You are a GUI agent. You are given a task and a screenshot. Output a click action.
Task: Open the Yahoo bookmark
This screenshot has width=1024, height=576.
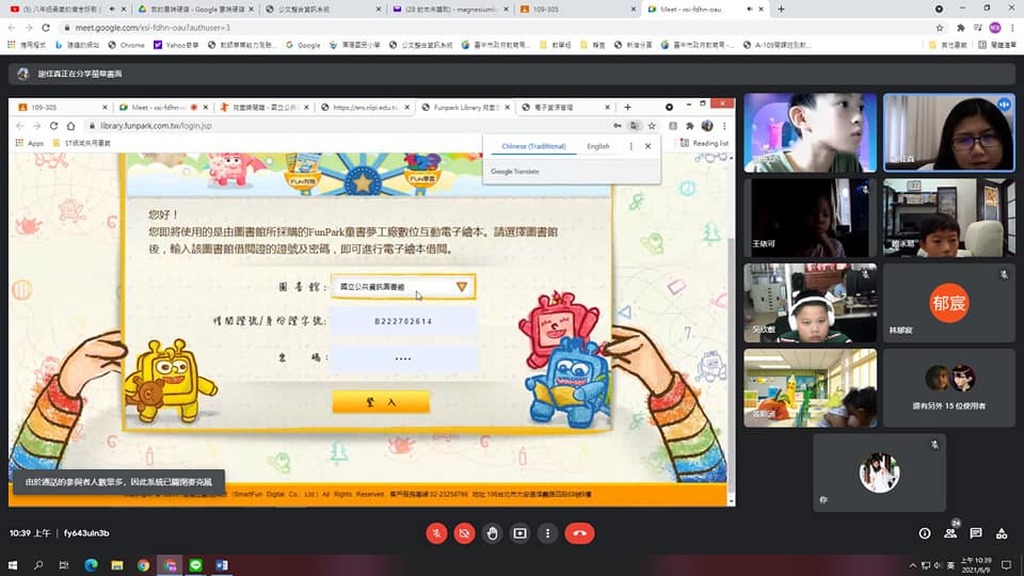(x=178, y=45)
